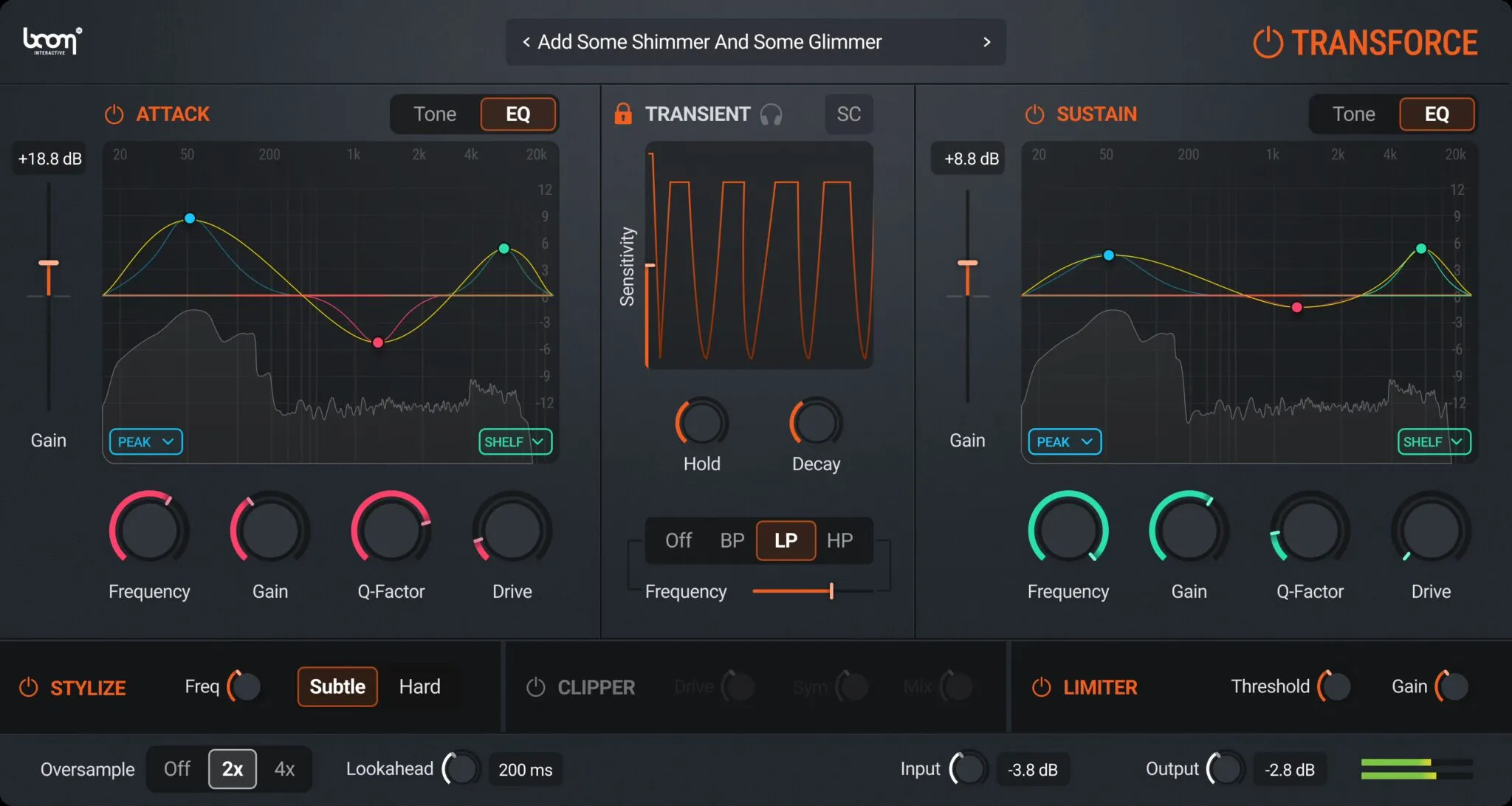Click the Transforce main power icon

(1268, 42)
